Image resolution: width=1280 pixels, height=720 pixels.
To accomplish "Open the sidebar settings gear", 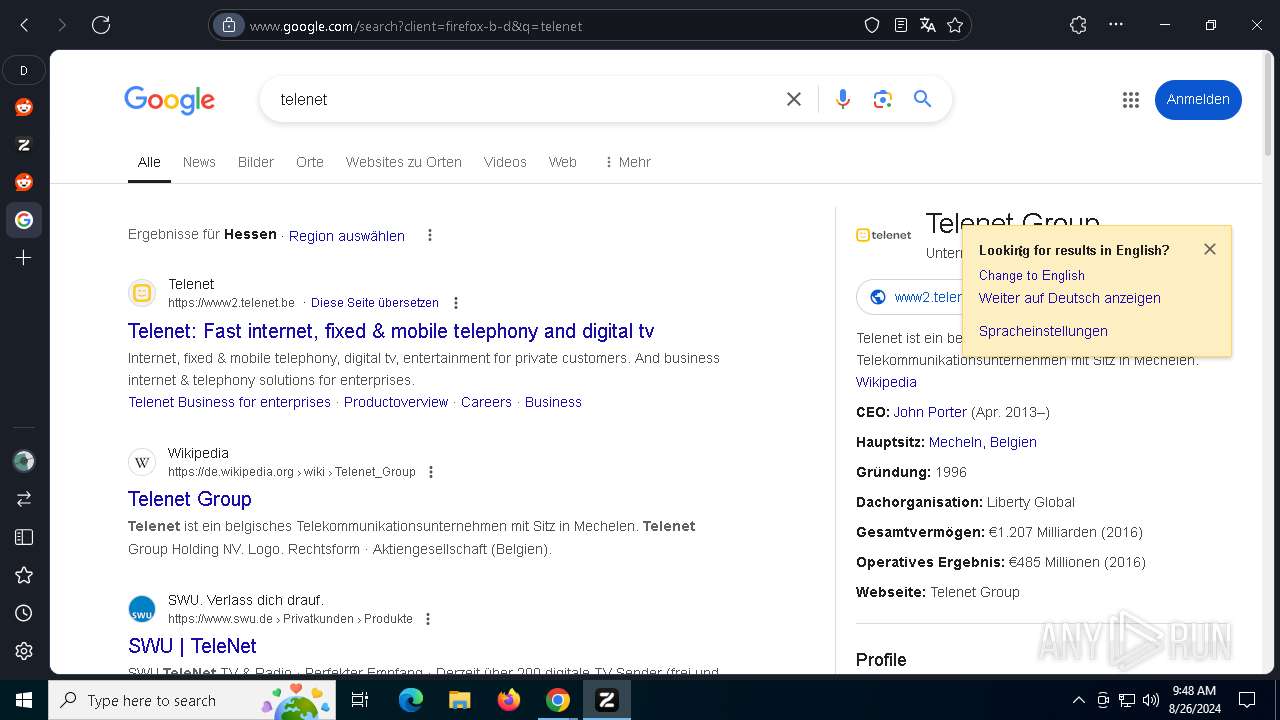I will [x=24, y=651].
